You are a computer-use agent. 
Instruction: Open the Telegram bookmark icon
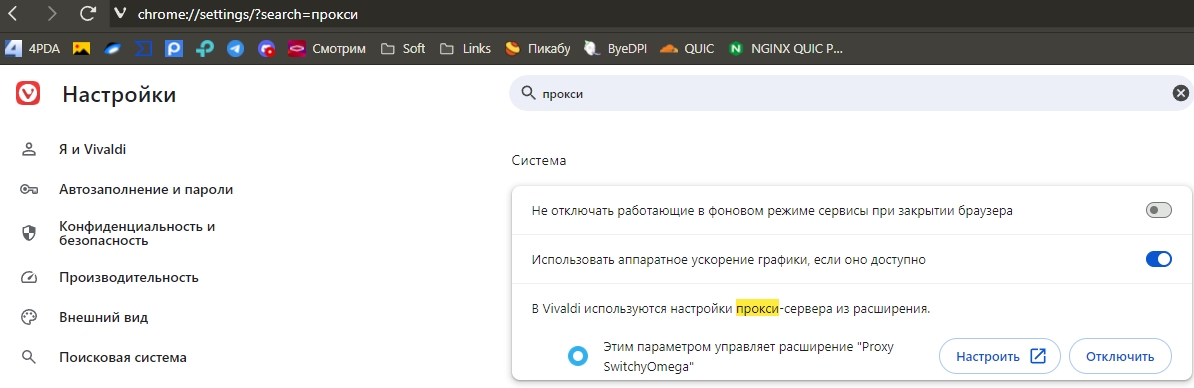(x=236, y=49)
